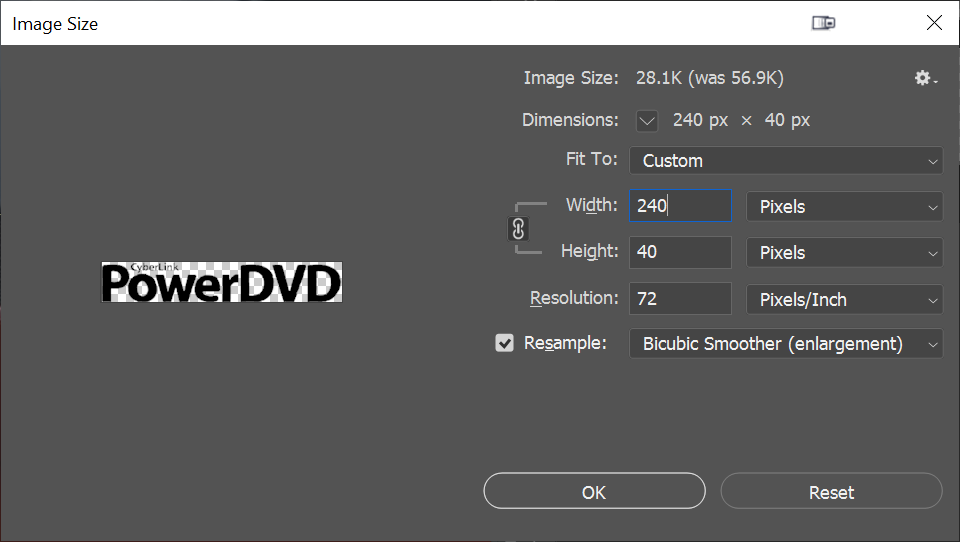Click the "Width:" label
The height and width of the screenshot is (542, 960).
[x=591, y=205]
